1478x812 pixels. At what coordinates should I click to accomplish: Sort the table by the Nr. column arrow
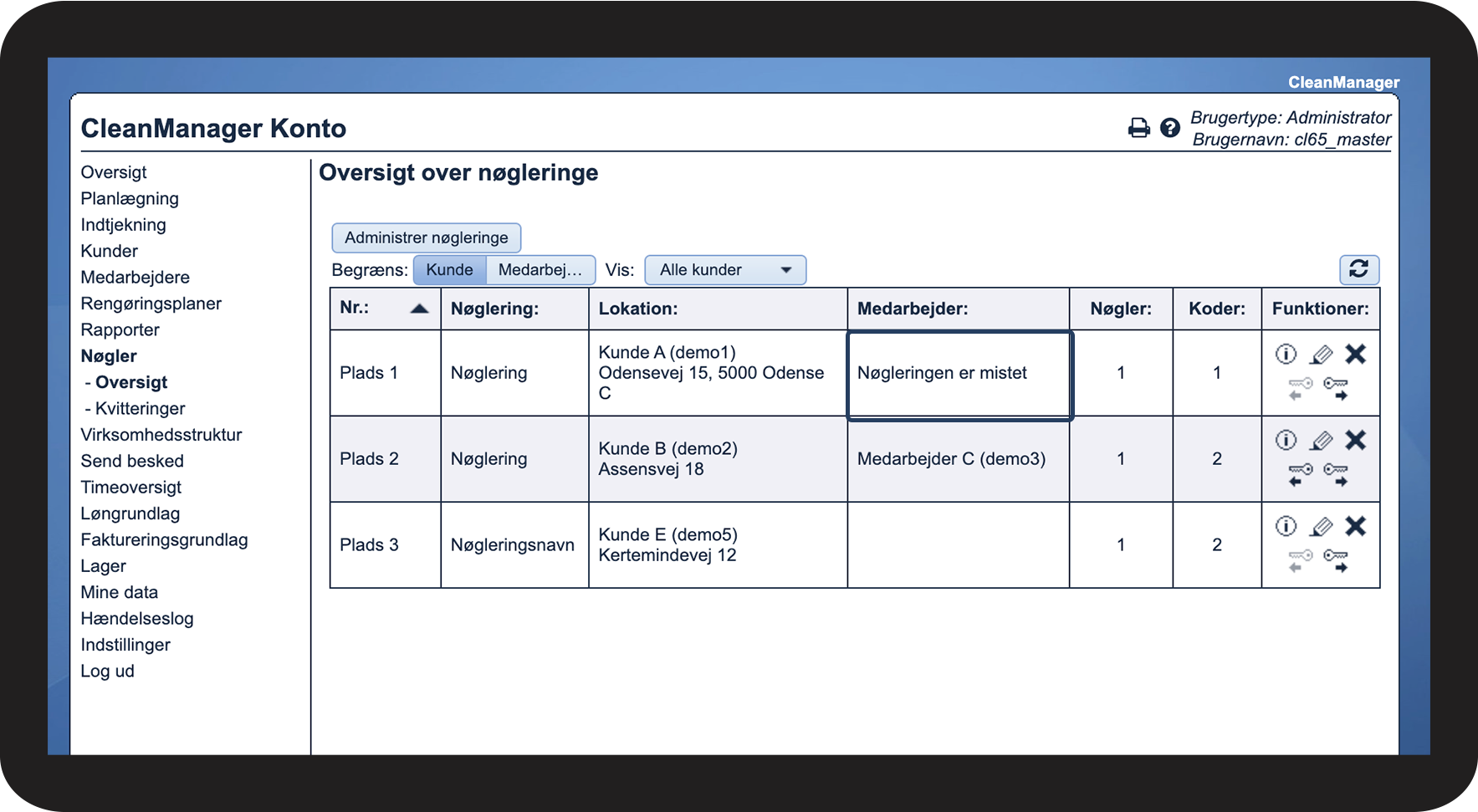click(419, 309)
